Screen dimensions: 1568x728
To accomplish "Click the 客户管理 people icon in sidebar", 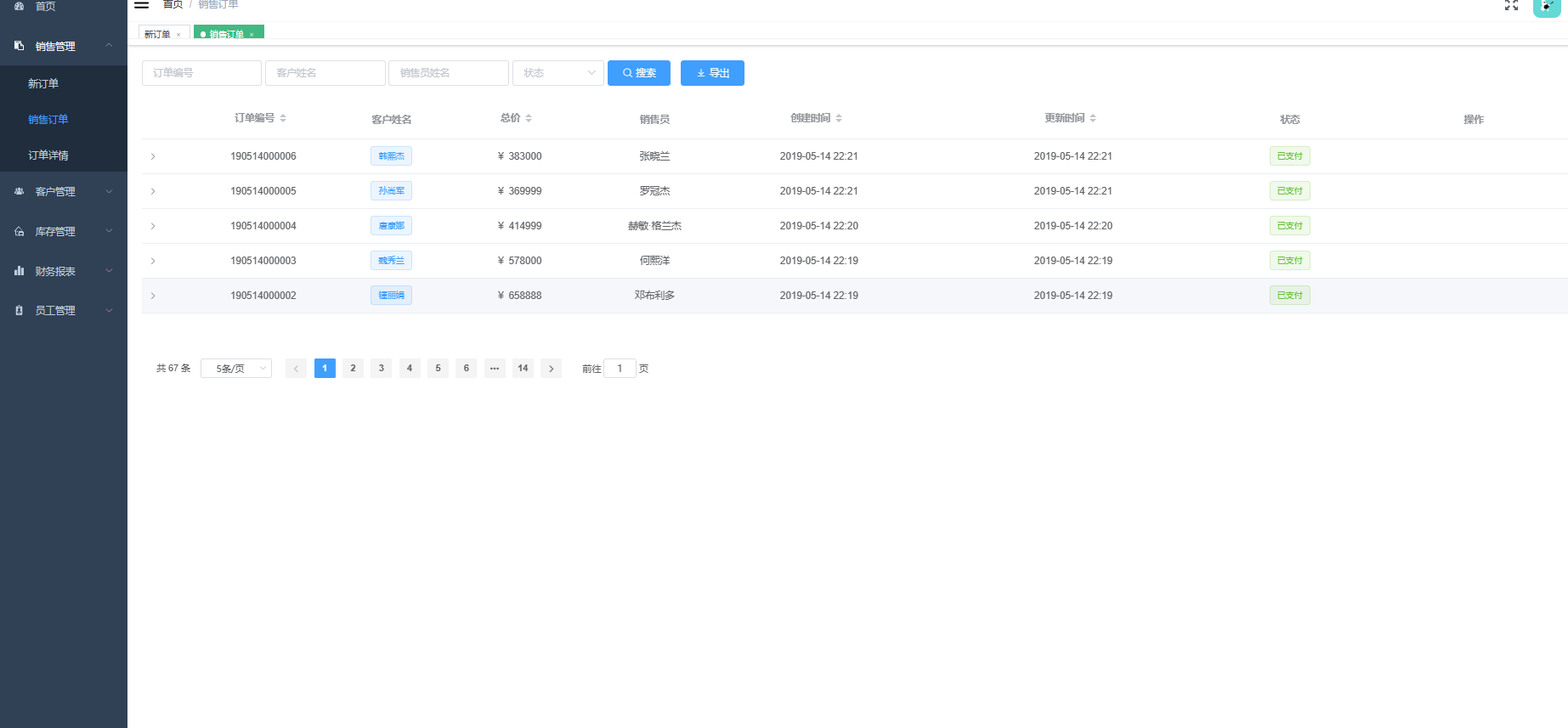I will (x=20, y=191).
